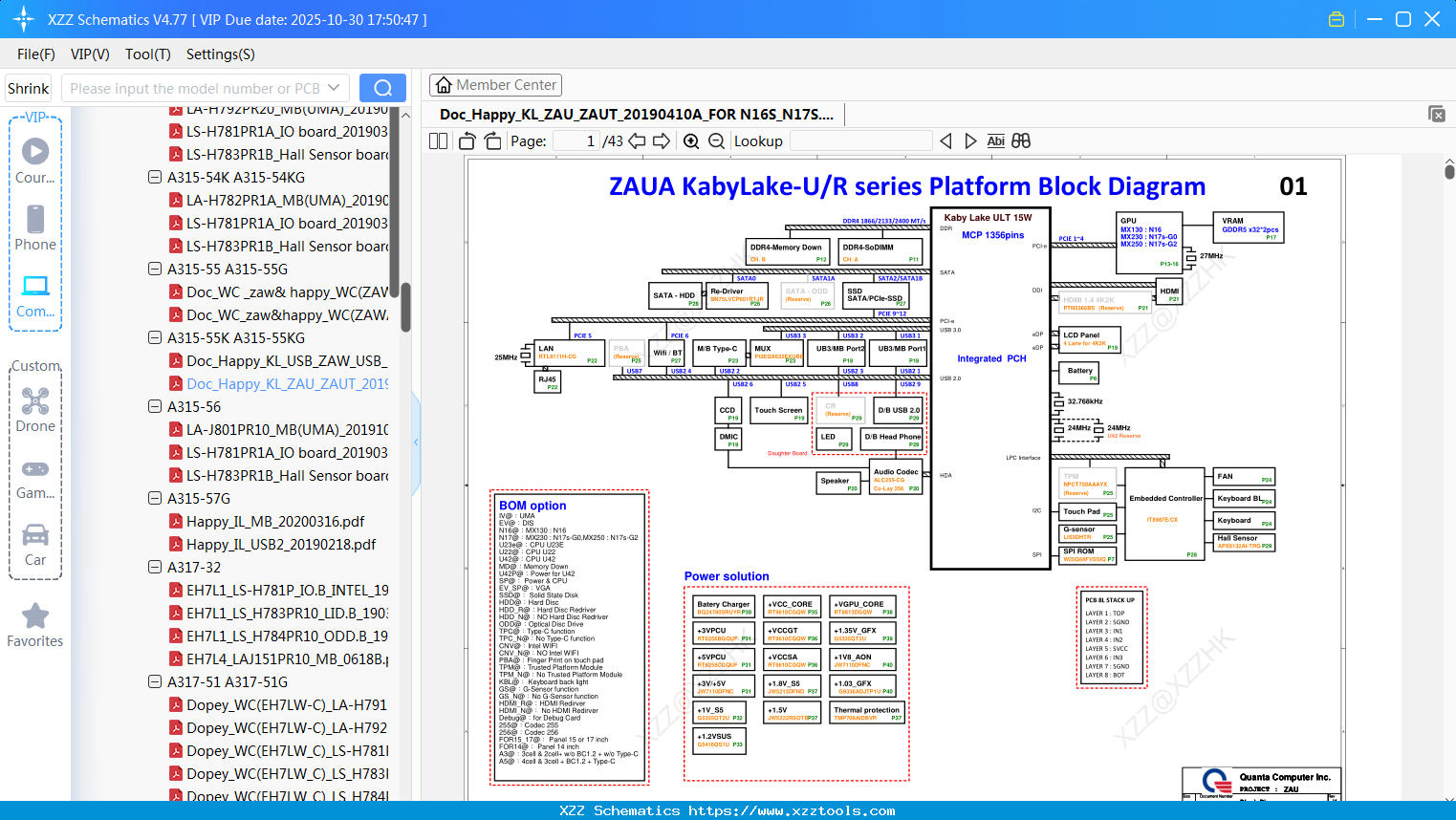Jump to previous lookup result
Screen dimensions: 1456x820
pos(945,141)
